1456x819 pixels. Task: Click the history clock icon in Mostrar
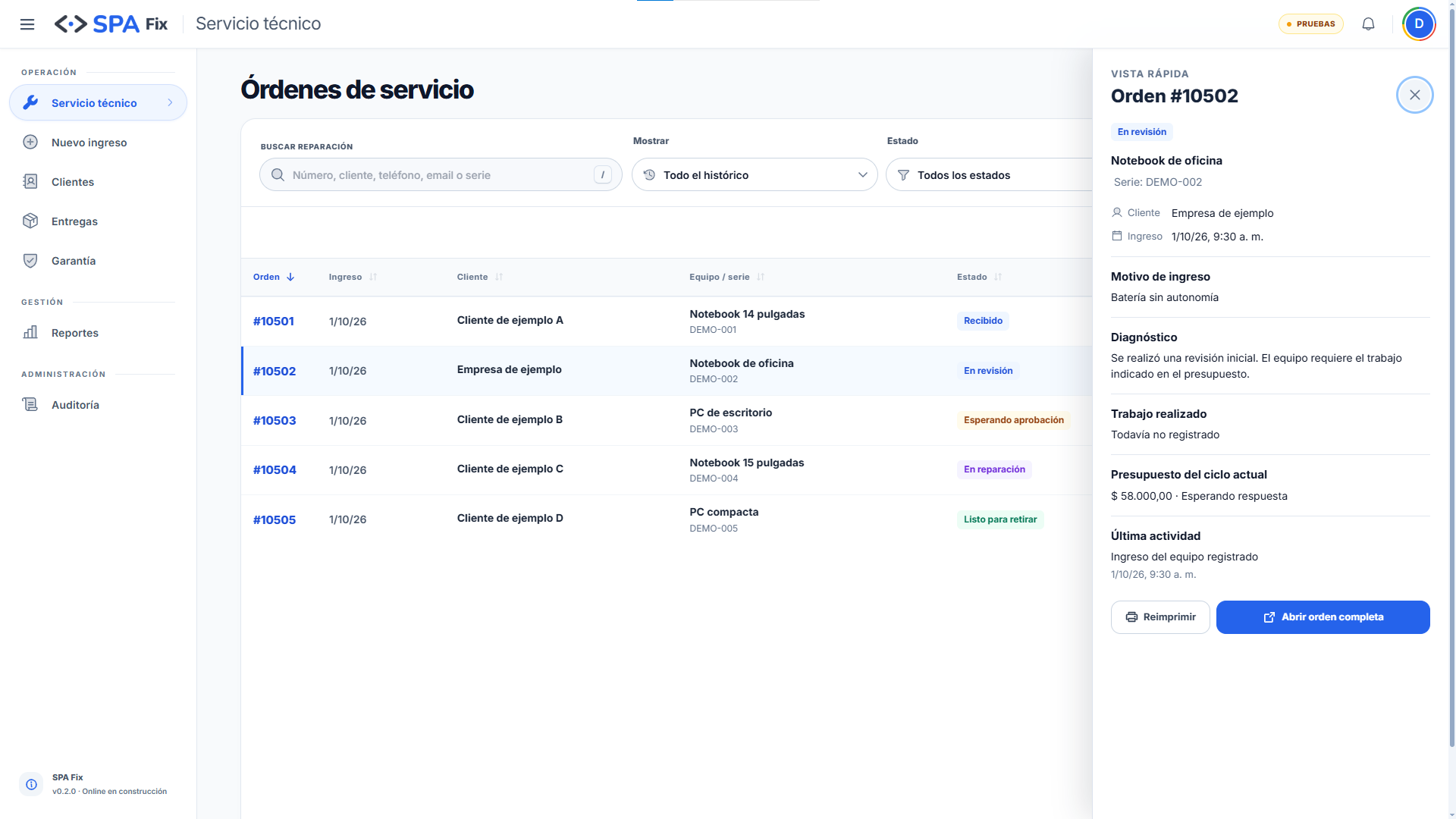[649, 175]
